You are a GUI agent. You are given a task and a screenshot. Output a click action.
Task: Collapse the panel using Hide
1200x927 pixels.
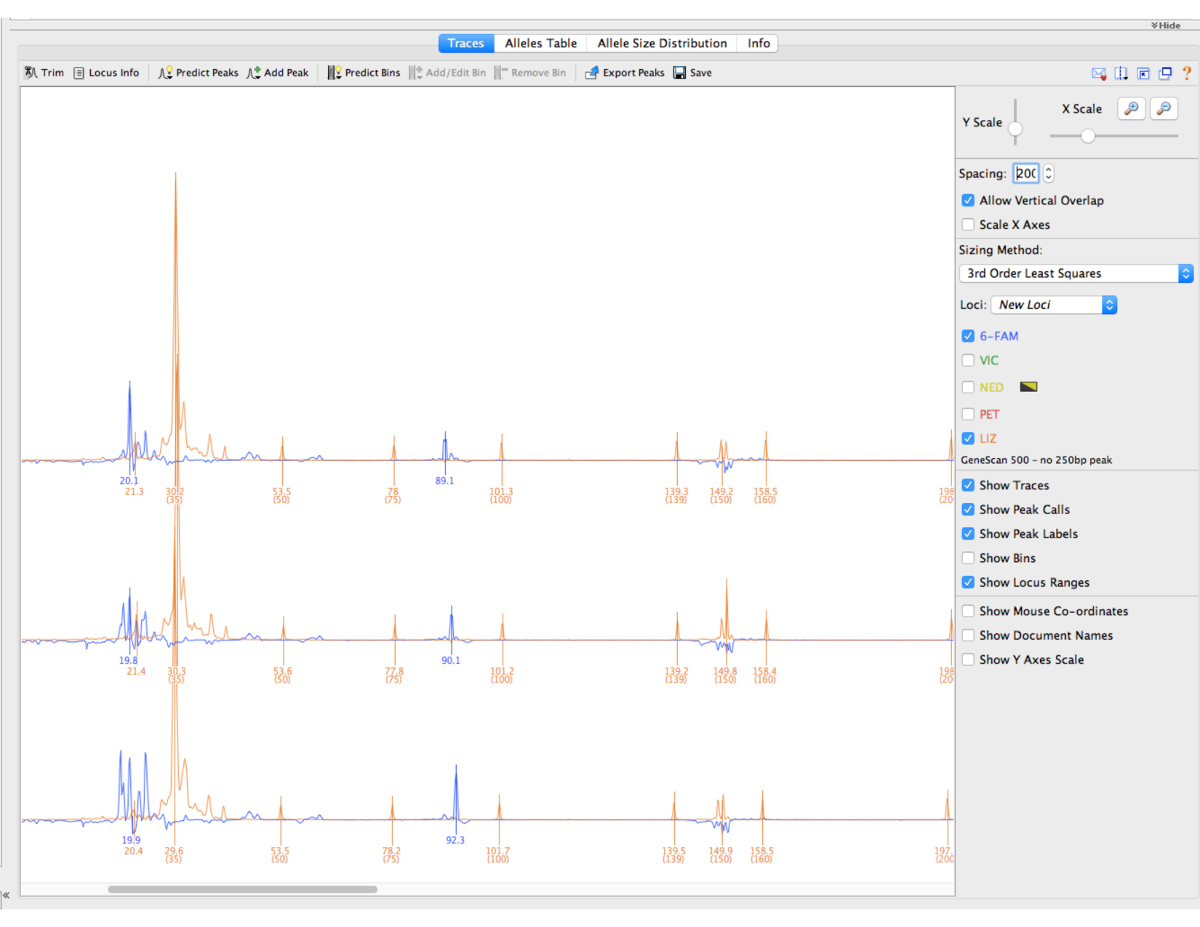[1165, 25]
